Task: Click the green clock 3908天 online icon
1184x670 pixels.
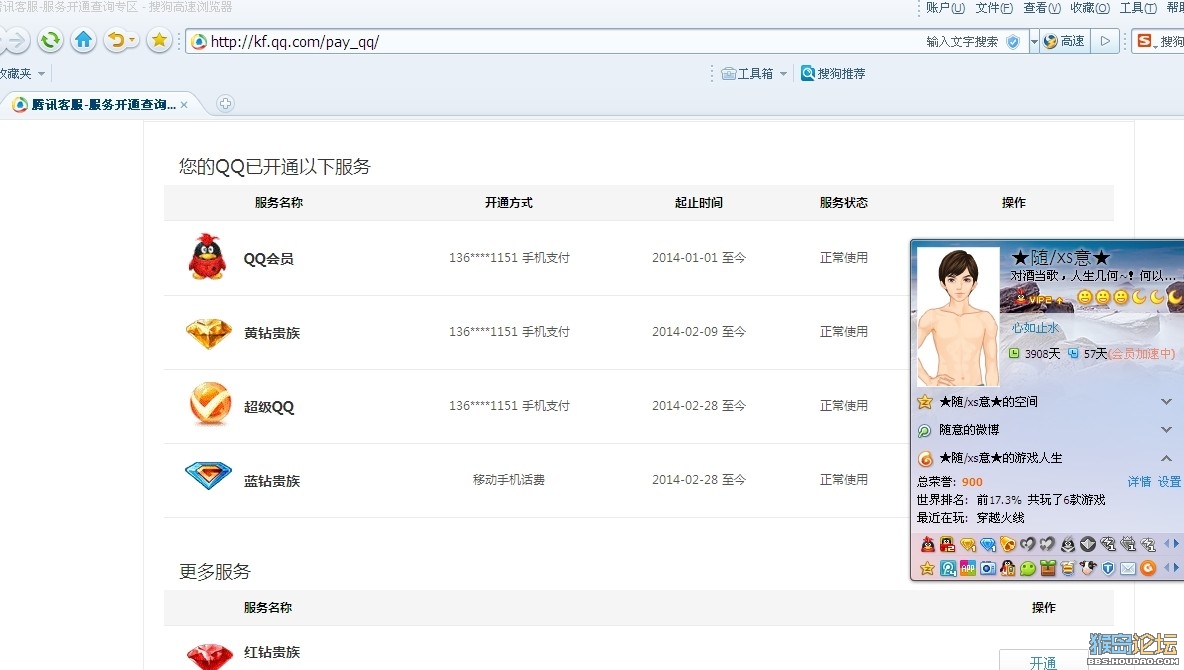Action: pyautogui.click(x=1014, y=354)
